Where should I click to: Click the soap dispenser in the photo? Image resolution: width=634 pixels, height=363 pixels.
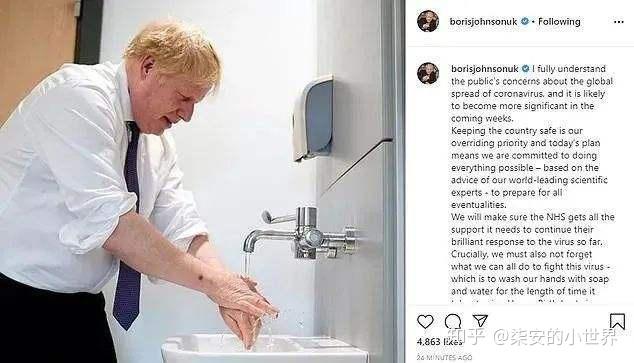313,118
